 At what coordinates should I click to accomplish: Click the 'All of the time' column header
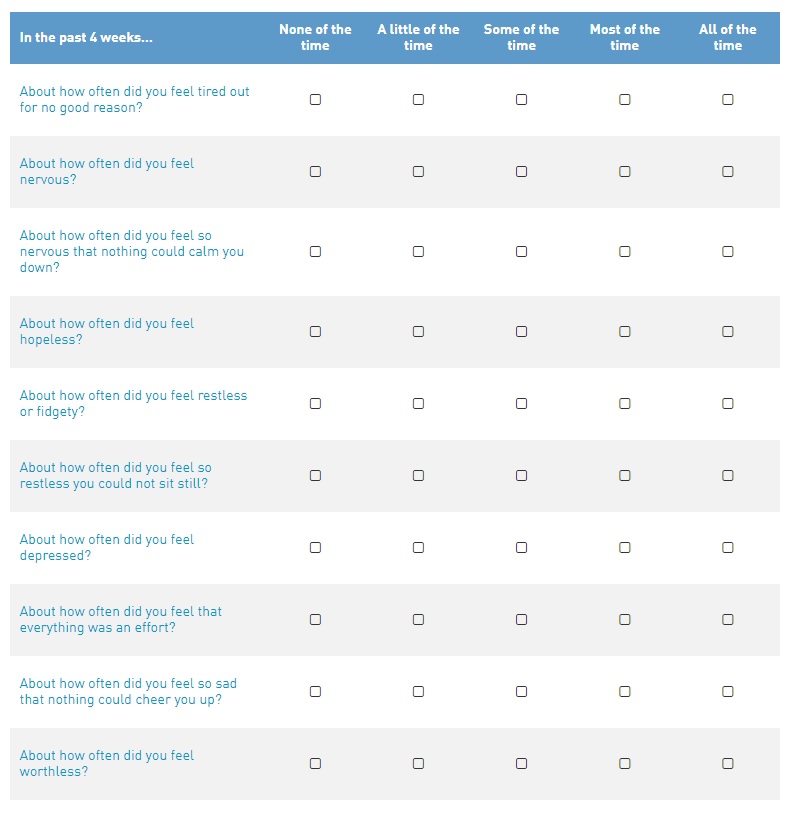(x=728, y=37)
